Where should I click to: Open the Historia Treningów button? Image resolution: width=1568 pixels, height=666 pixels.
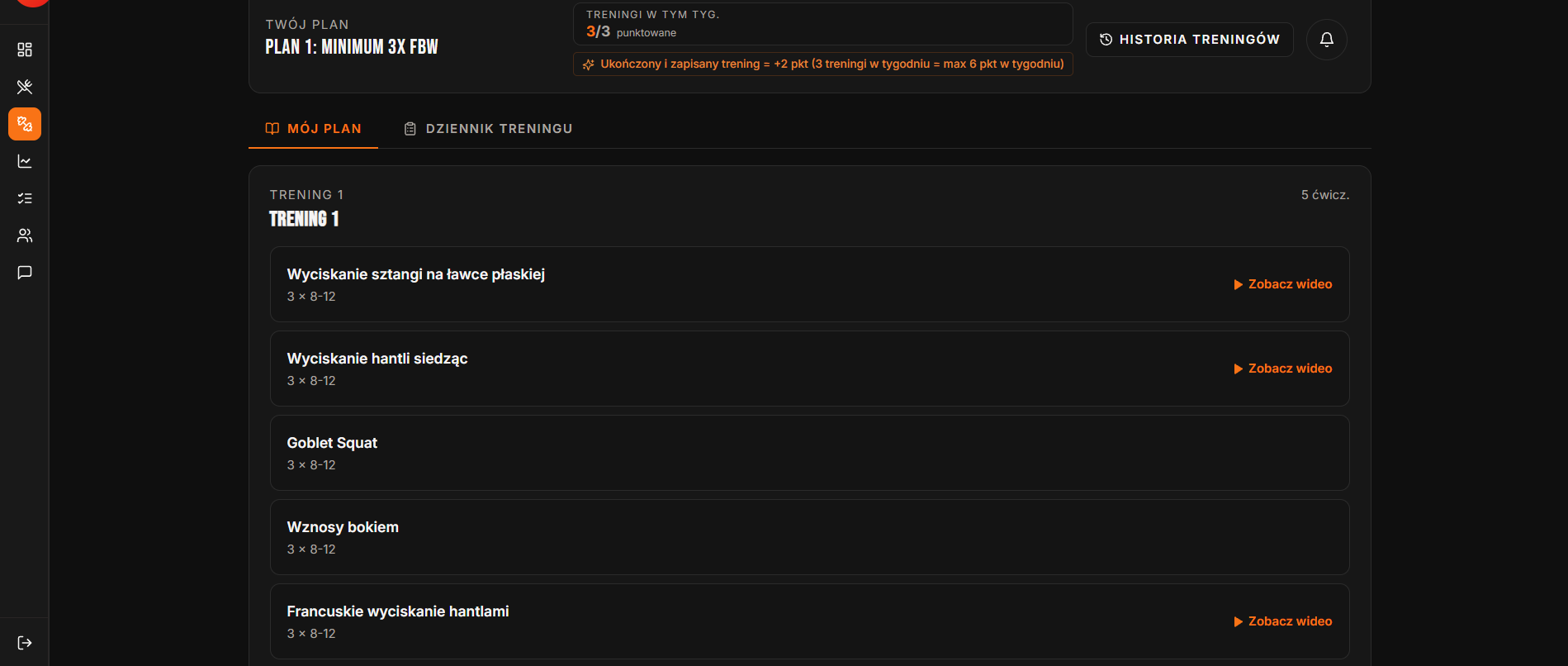[1190, 40]
